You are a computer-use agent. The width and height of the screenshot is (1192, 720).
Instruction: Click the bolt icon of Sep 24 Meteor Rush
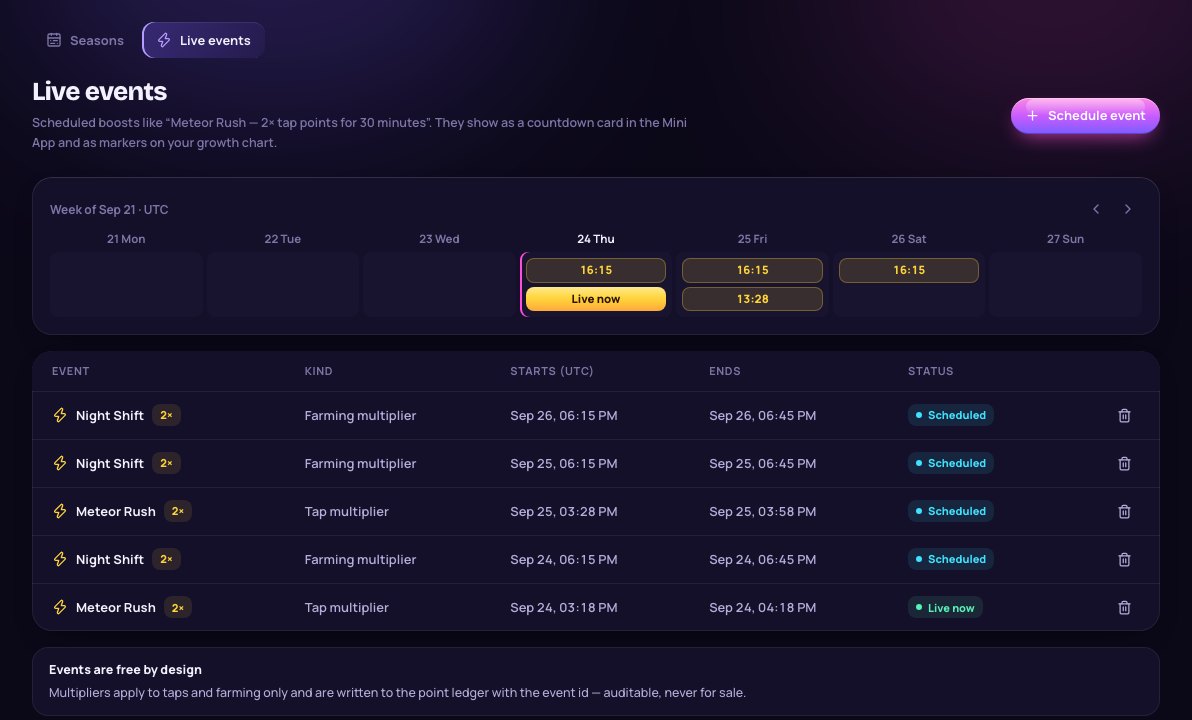60,607
